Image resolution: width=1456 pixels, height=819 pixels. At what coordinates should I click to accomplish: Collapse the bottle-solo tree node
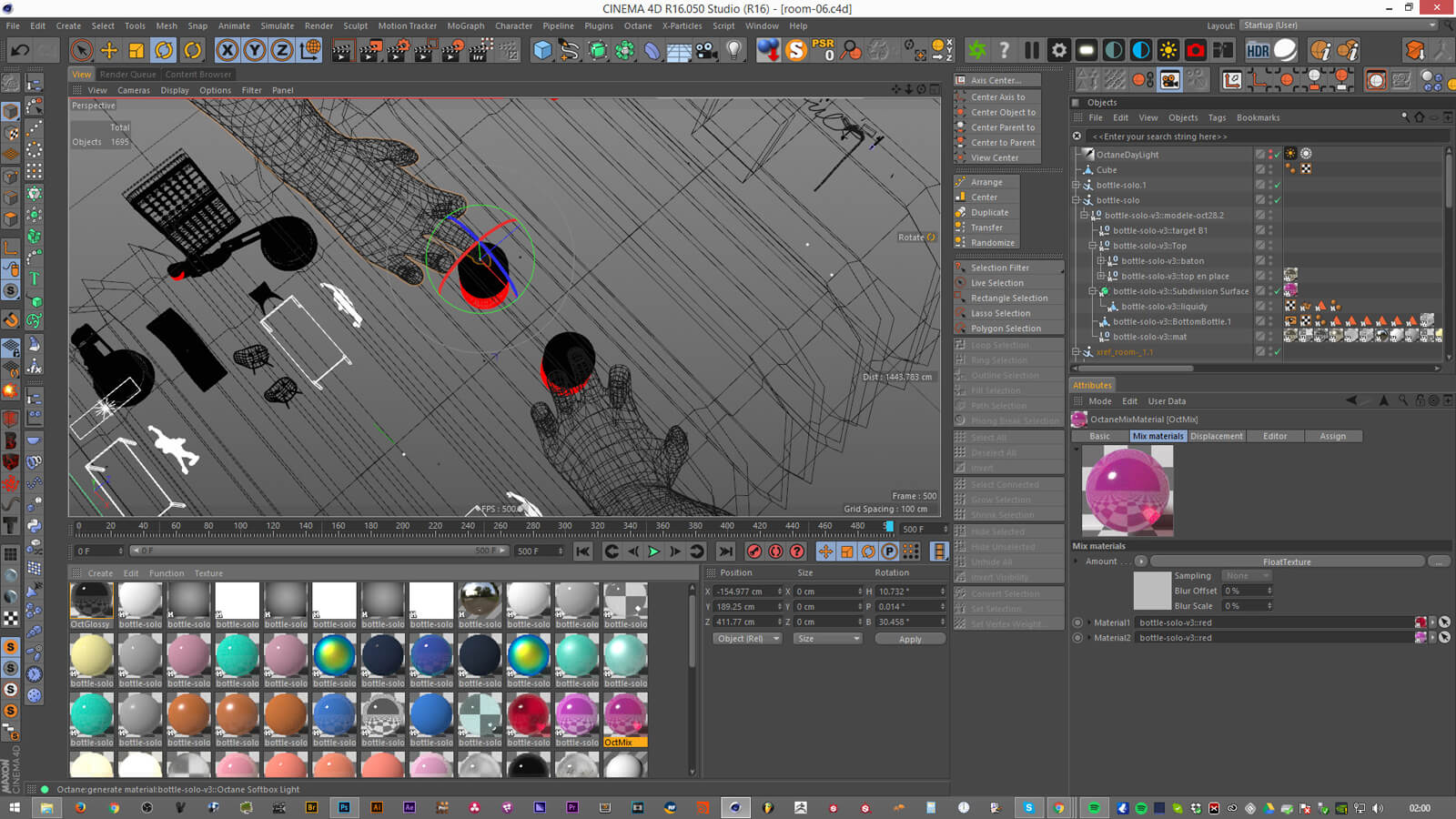pyautogui.click(x=1076, y=200)
